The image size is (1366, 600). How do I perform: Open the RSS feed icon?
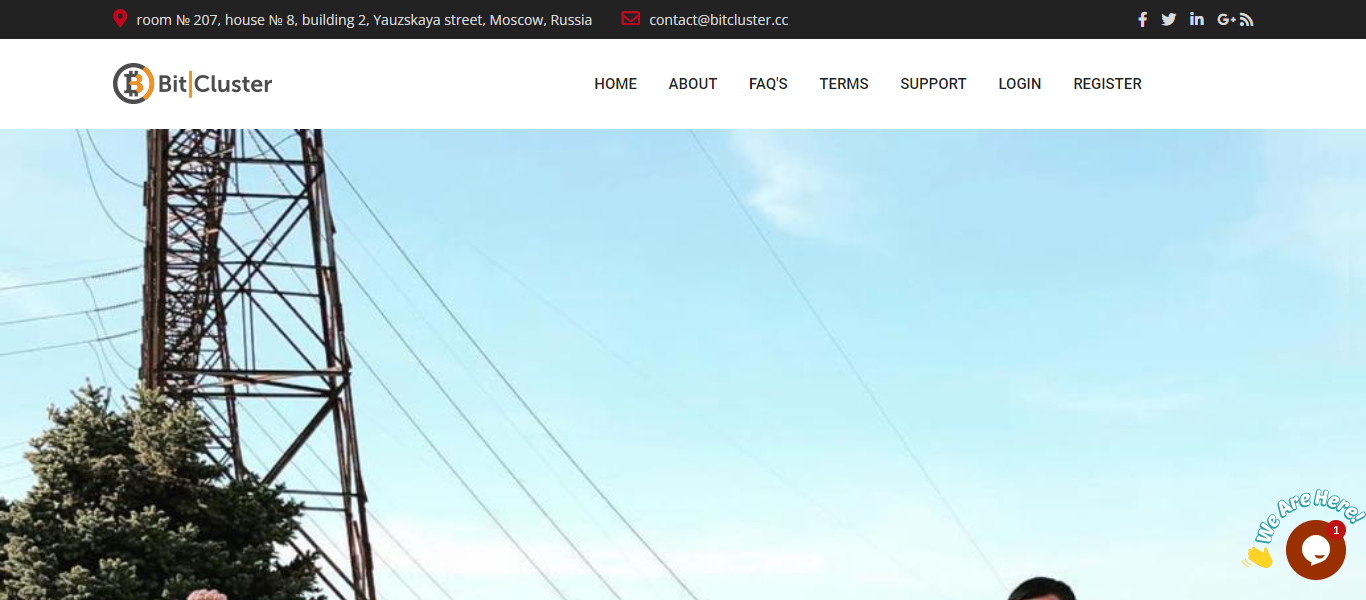tap(1247, 19)
